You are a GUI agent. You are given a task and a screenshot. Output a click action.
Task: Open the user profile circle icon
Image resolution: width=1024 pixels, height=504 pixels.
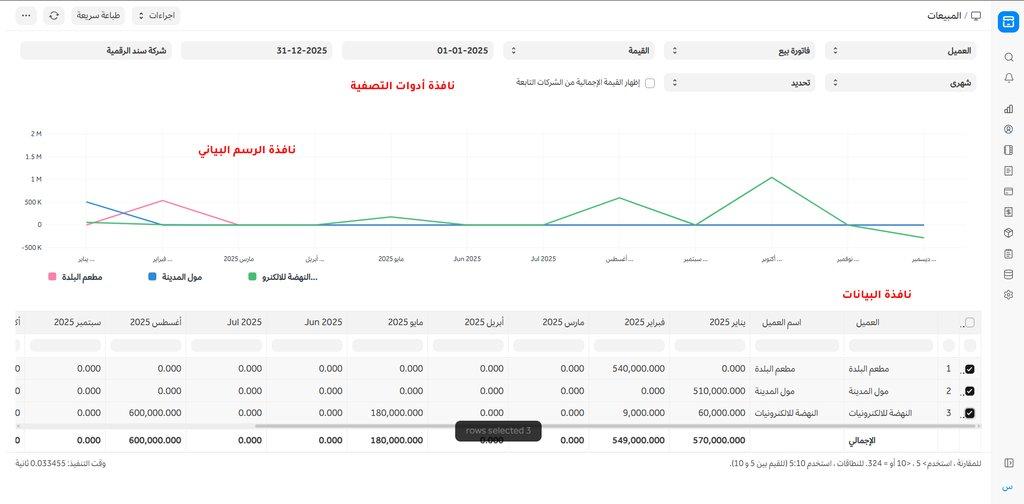coord(1008,129)
